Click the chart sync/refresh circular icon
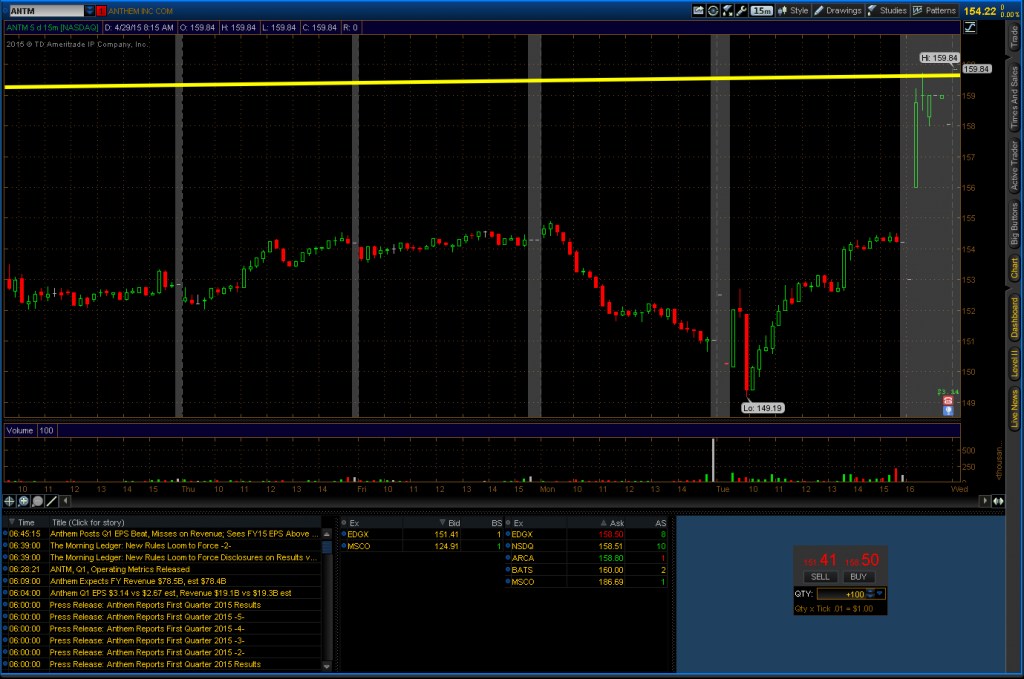1024x679 pixels. [713, 10]
